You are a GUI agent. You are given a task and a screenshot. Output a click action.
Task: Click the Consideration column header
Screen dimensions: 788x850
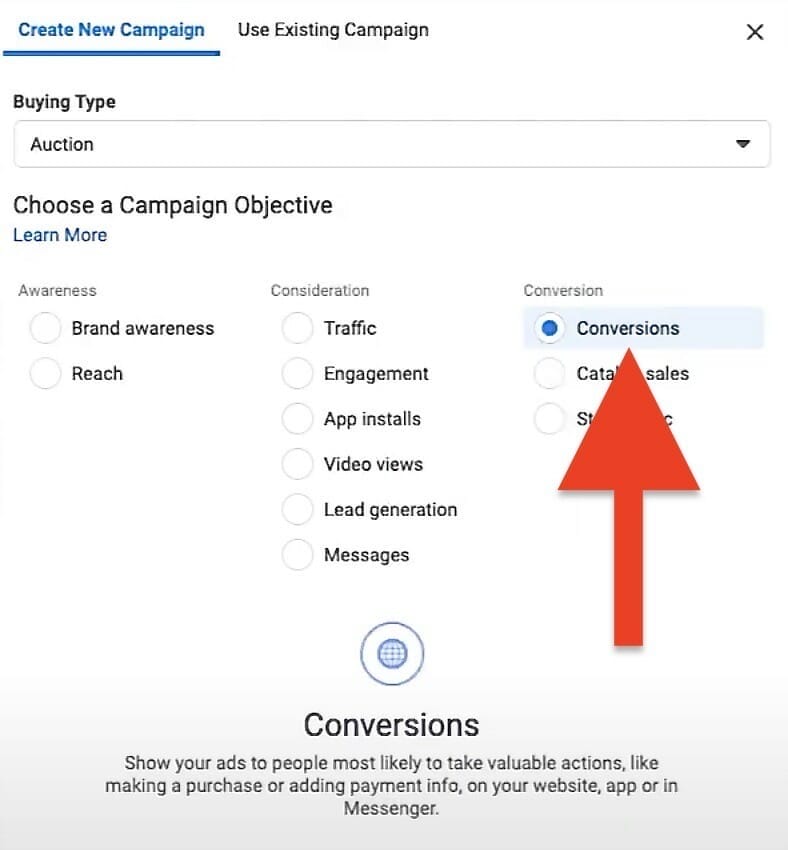319,290
